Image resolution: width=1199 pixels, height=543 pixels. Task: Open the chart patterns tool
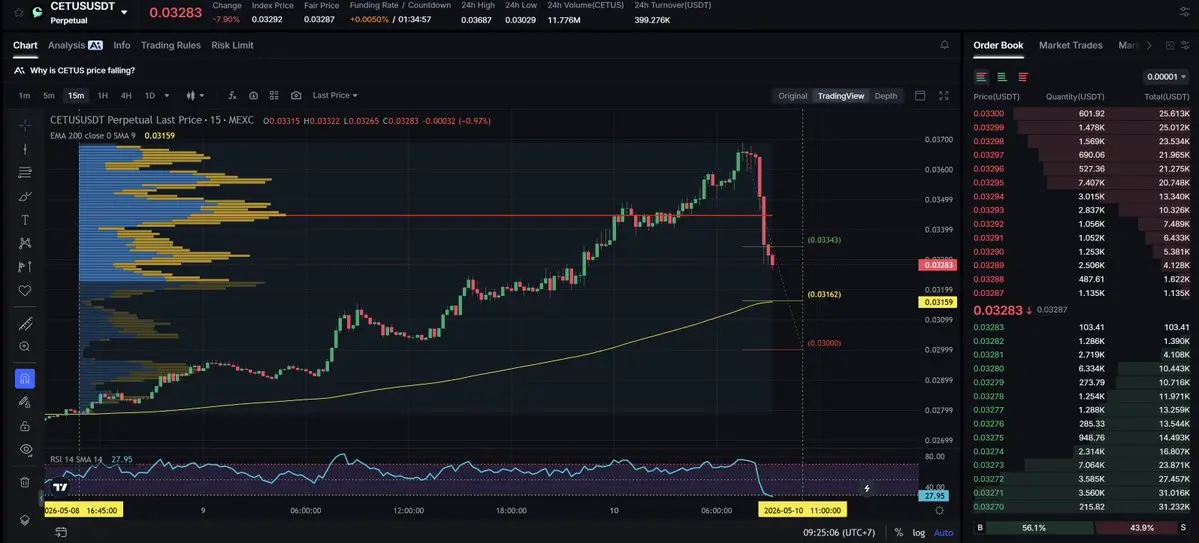click(24, 243)
